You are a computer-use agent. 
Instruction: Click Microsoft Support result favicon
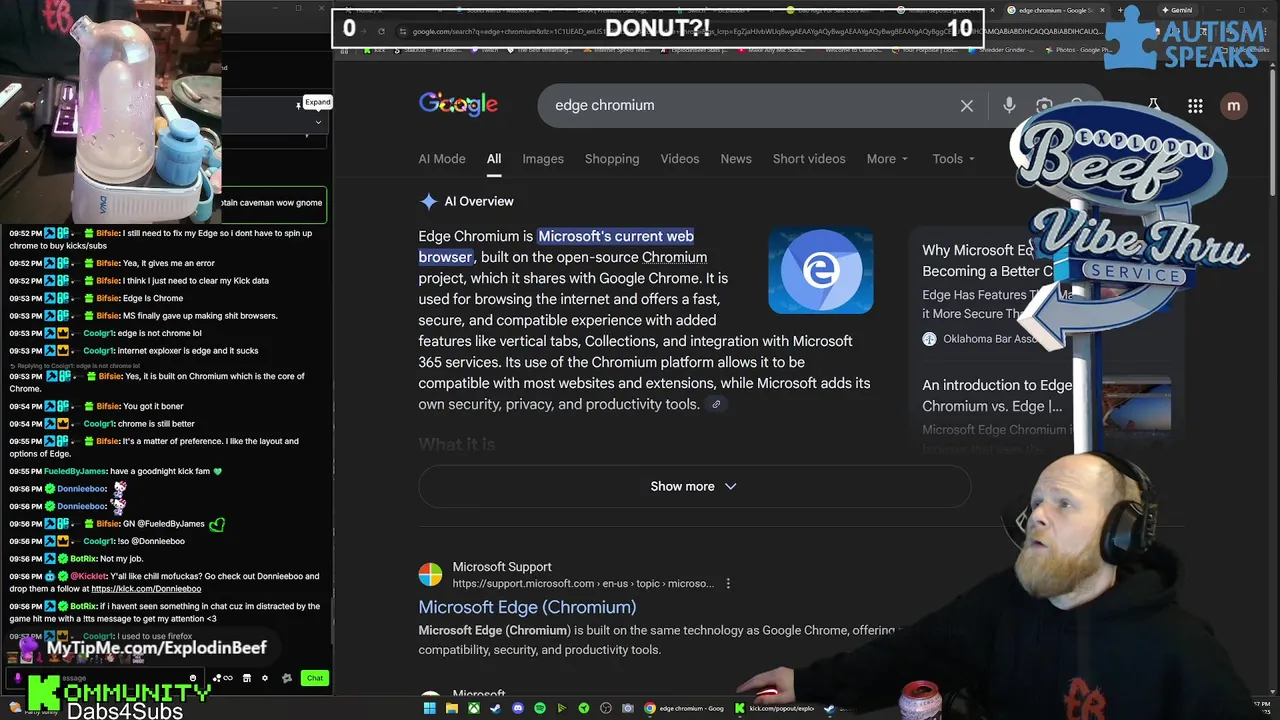[x=430, y=575]
